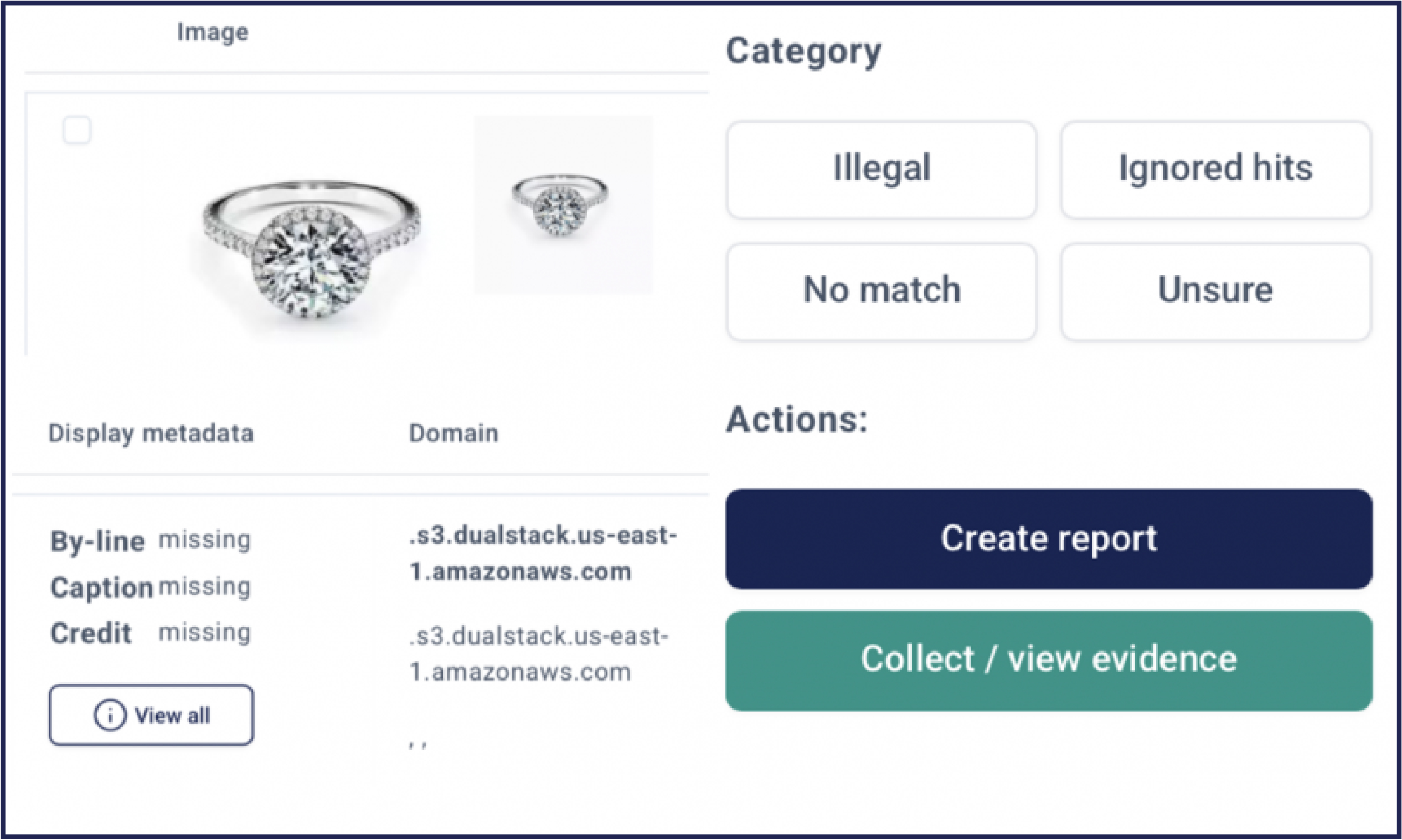Select the Caption missing field
The width and height of the screenshot is (1402, 840).
[150, 586]
